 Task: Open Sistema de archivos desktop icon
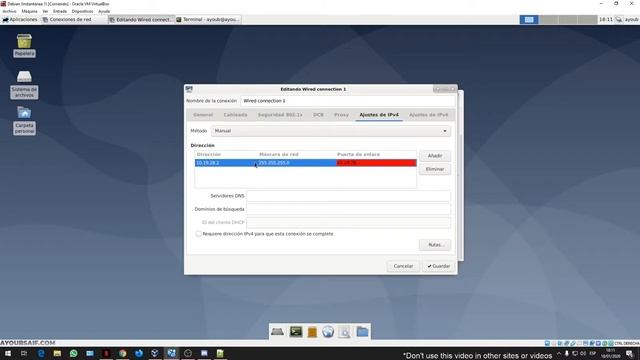coord(24,84)
